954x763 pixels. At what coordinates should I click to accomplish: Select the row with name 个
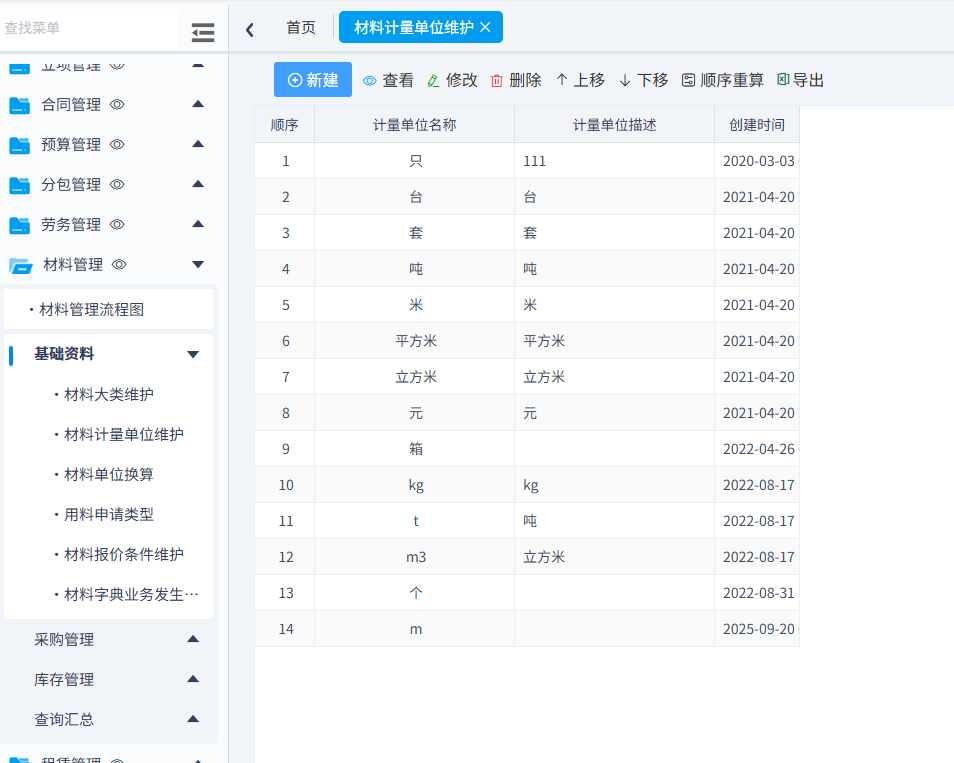(527, 593)
